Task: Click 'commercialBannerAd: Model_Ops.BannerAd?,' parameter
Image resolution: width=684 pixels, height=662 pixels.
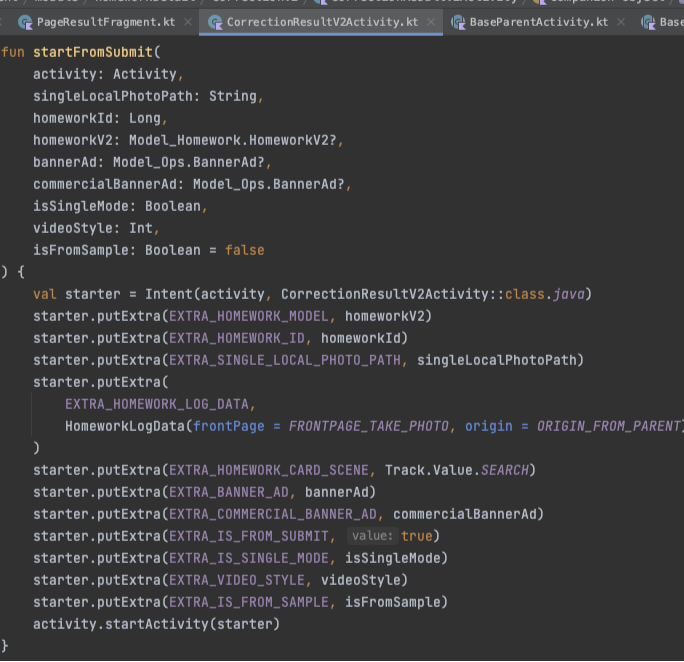Action: pyautogui.click(x=192, y=184)
